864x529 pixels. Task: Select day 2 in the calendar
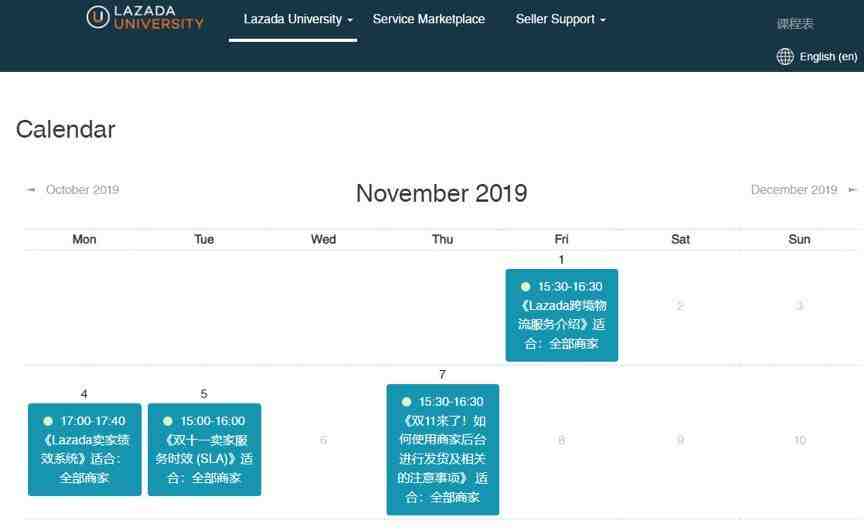click(x=681, y=306)
